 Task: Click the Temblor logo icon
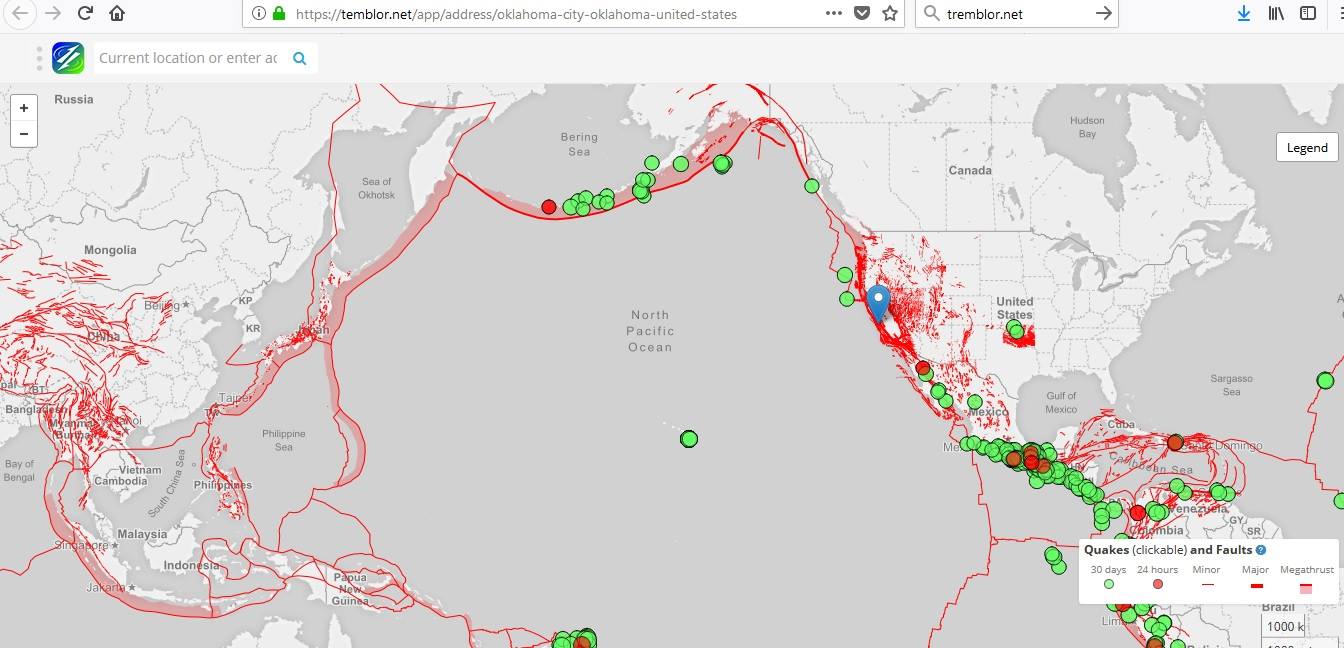coord(68,58)
